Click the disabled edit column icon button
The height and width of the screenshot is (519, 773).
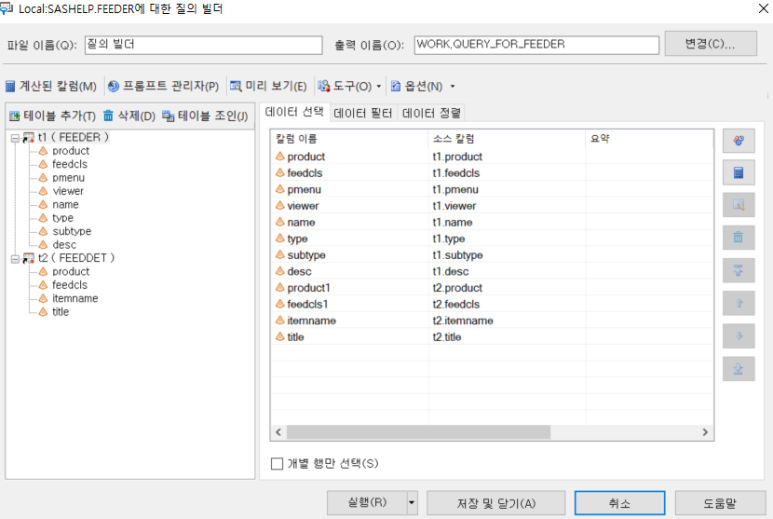pyautogui.click(x=738, y=205)
